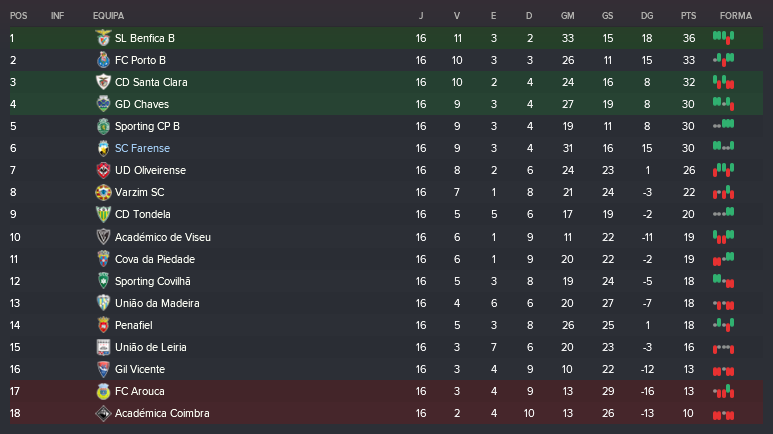Click the Varzim SC crest icon

[x=102, y=192]
